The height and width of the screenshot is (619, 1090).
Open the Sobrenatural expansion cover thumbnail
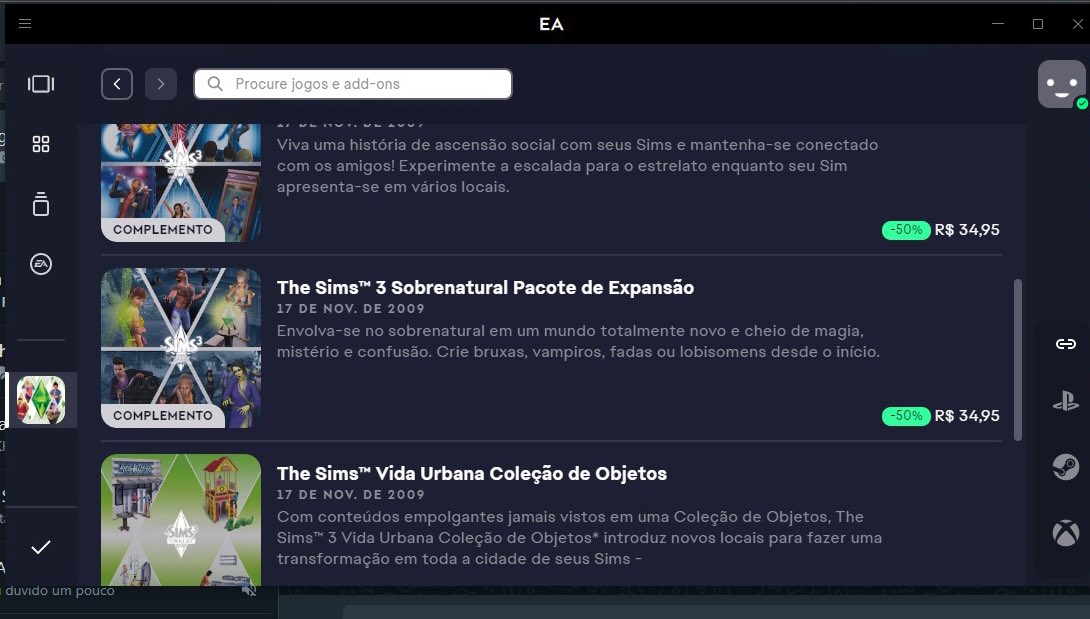181,348
